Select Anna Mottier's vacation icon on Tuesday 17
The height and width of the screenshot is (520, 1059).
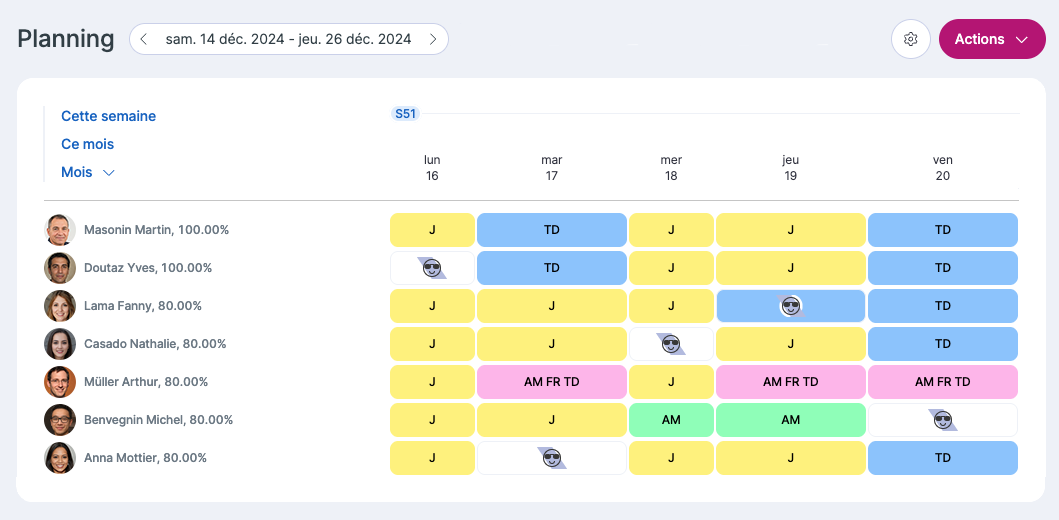pyautogui.click(x=552, y=458)
